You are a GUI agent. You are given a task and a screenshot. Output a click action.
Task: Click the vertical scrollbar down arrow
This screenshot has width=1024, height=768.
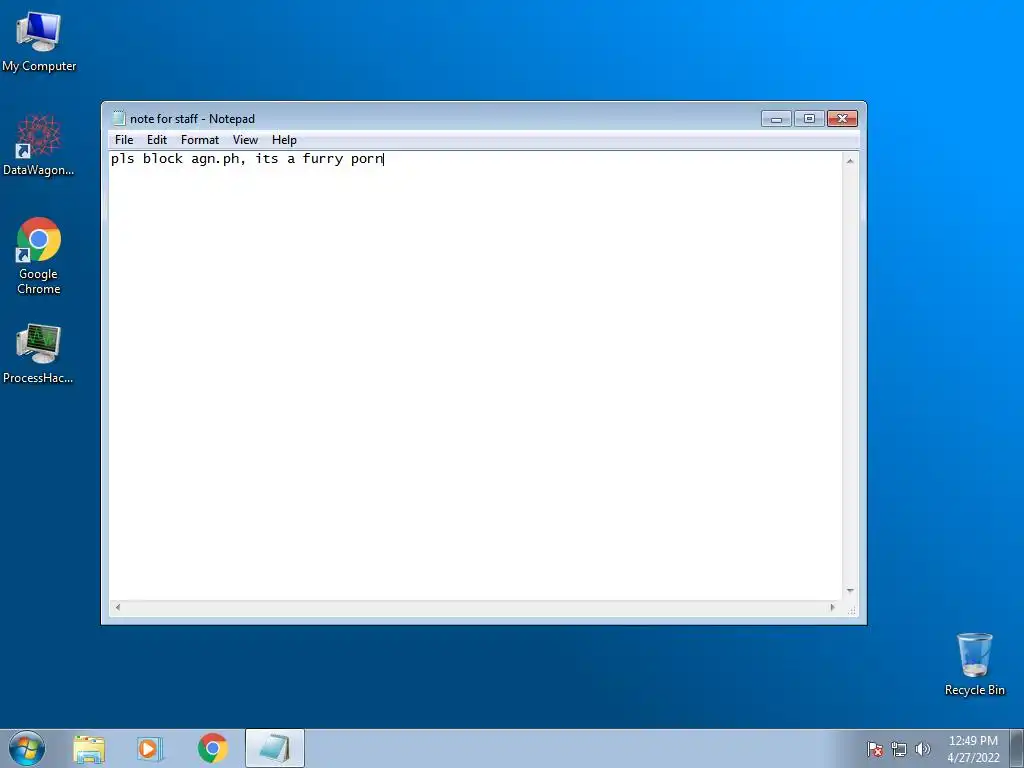[x=850, y=590]
